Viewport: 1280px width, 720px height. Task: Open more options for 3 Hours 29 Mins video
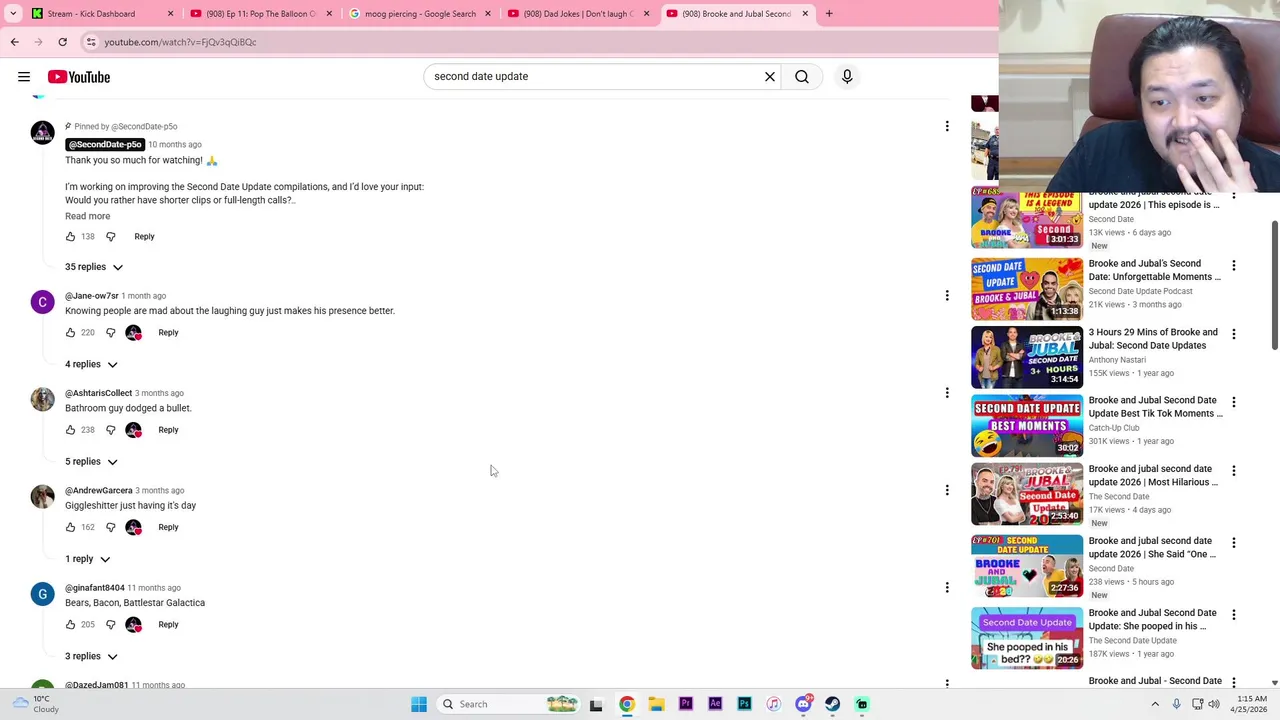point(1233,334)
